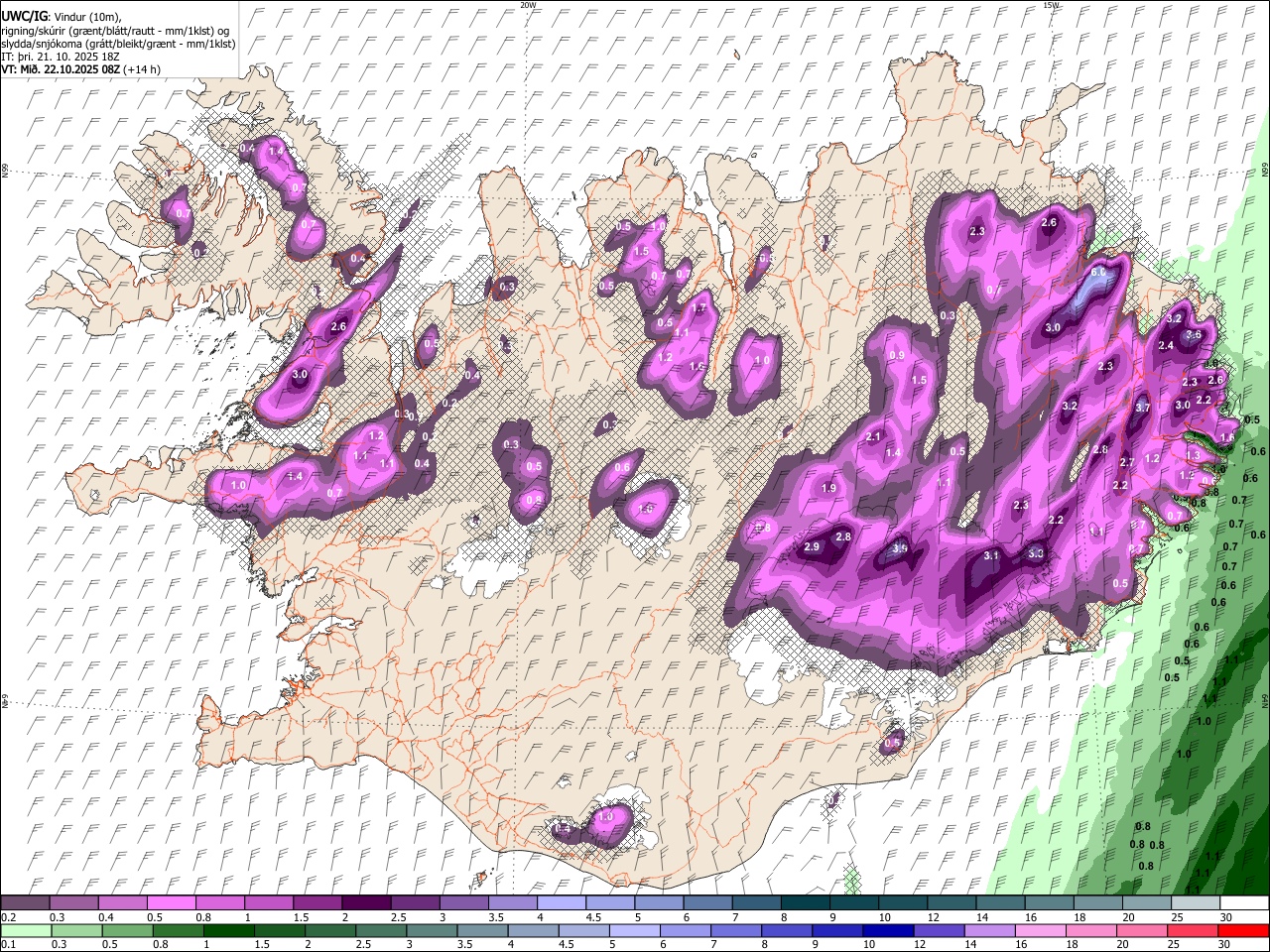Viewport: 1270px width, 952px height.
Task: Pick lower legend swatch between 25 and 30
Action: [x=1192, y=930]
